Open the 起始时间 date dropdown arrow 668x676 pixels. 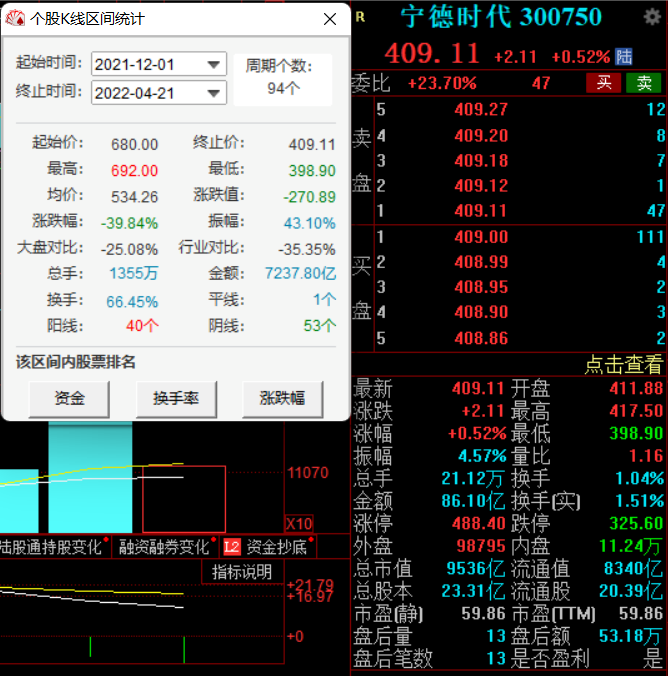213,65
